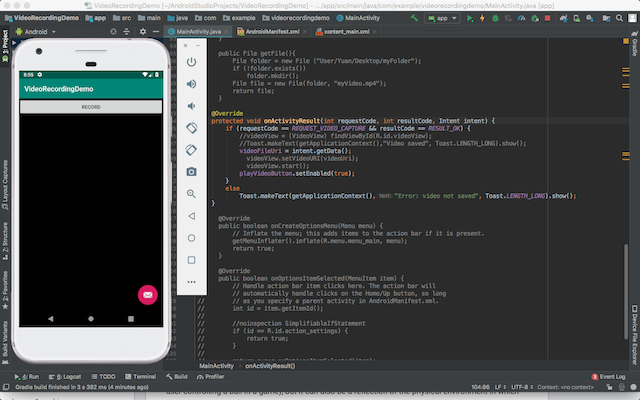Stop the running app with red square
This screenshot has width=640, height=400.
click(548, 18)
